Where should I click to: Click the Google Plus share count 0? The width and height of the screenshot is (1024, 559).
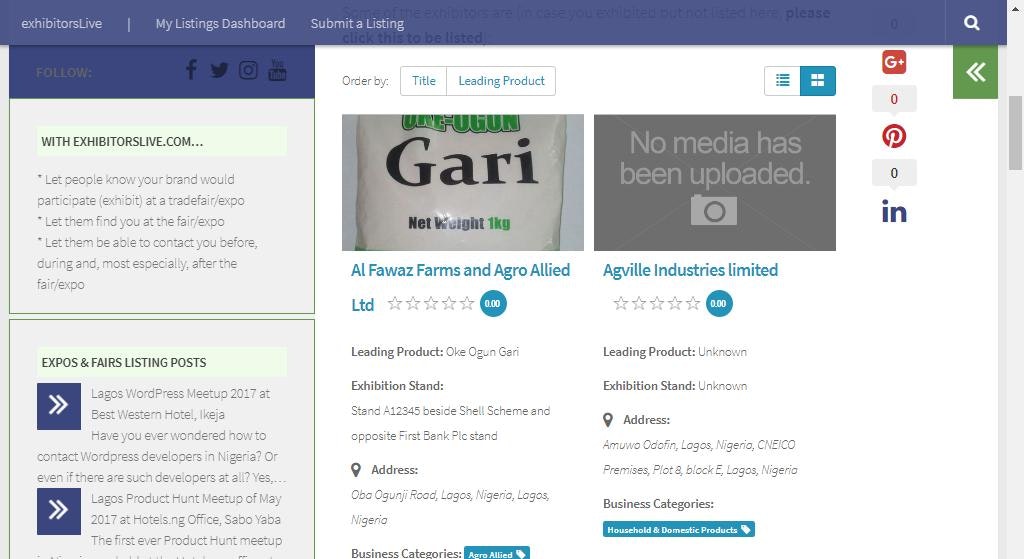point(894,99)
